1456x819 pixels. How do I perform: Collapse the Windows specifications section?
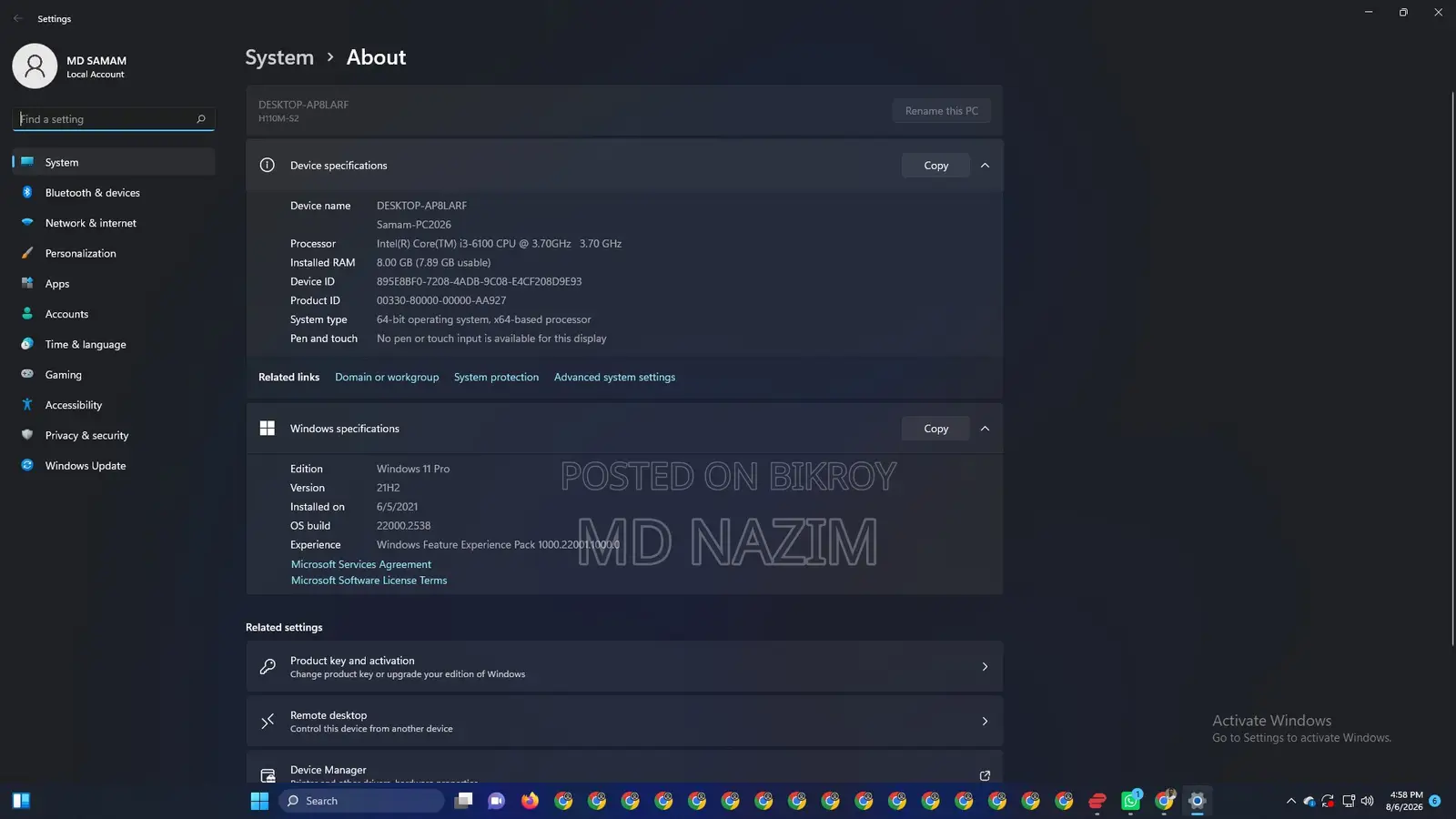(985, 429)
